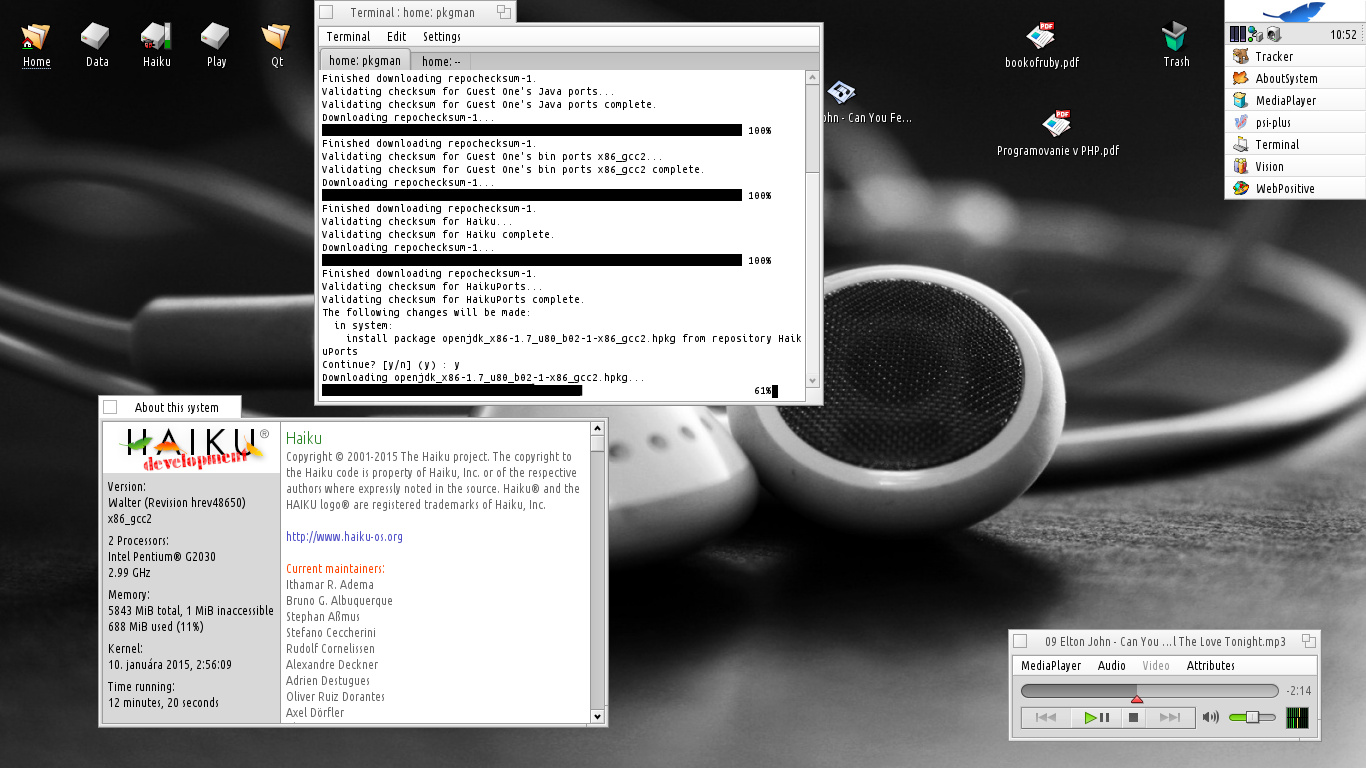Screen dimensions: 1366x768
Task: Click the volume control tray icon
Action: coord(1274,34)
